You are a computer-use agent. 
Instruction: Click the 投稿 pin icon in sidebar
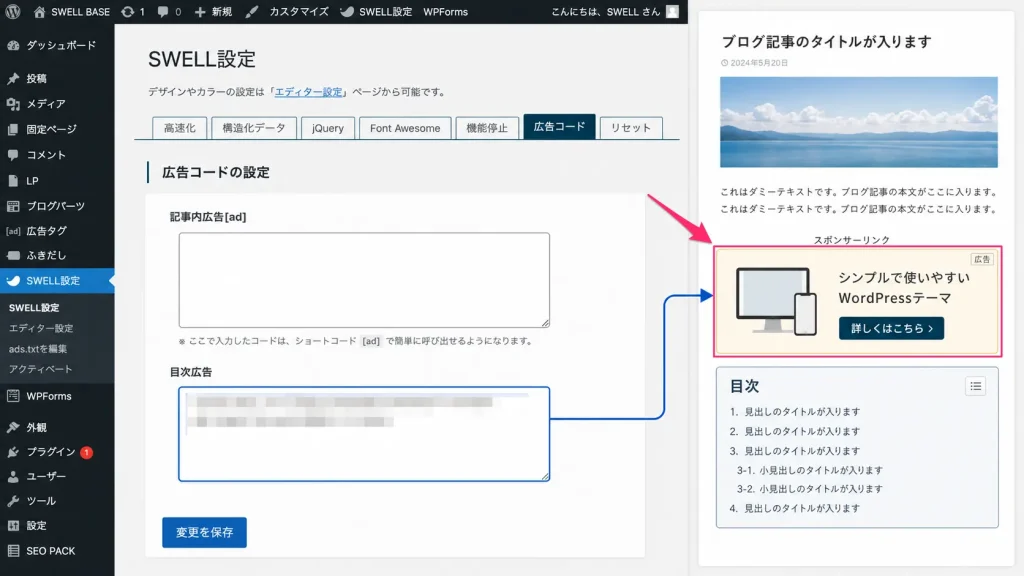(13, 78)
